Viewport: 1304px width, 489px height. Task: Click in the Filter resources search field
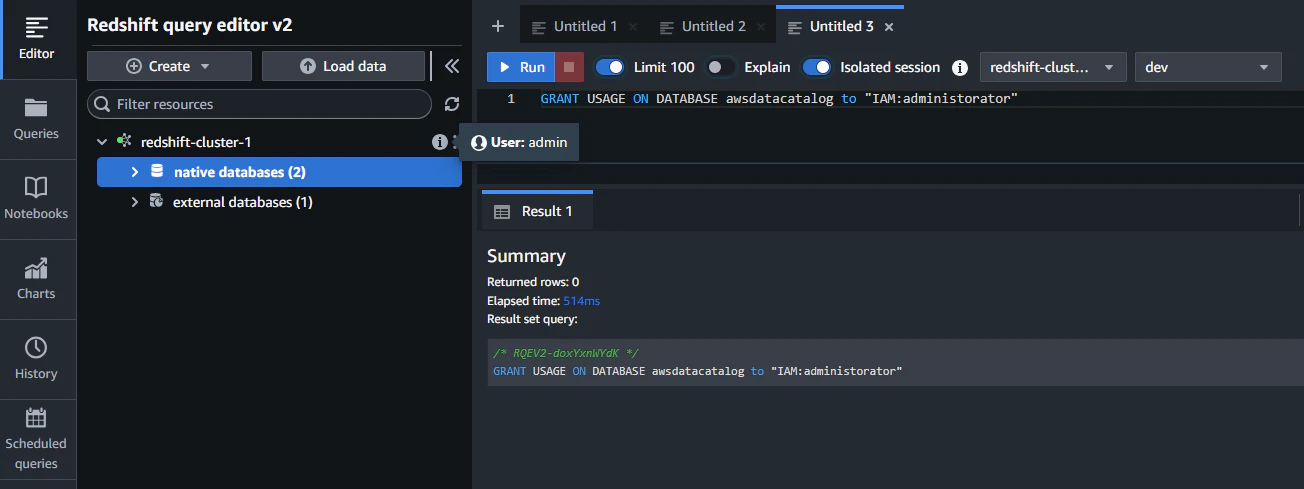tap(260, 104)
